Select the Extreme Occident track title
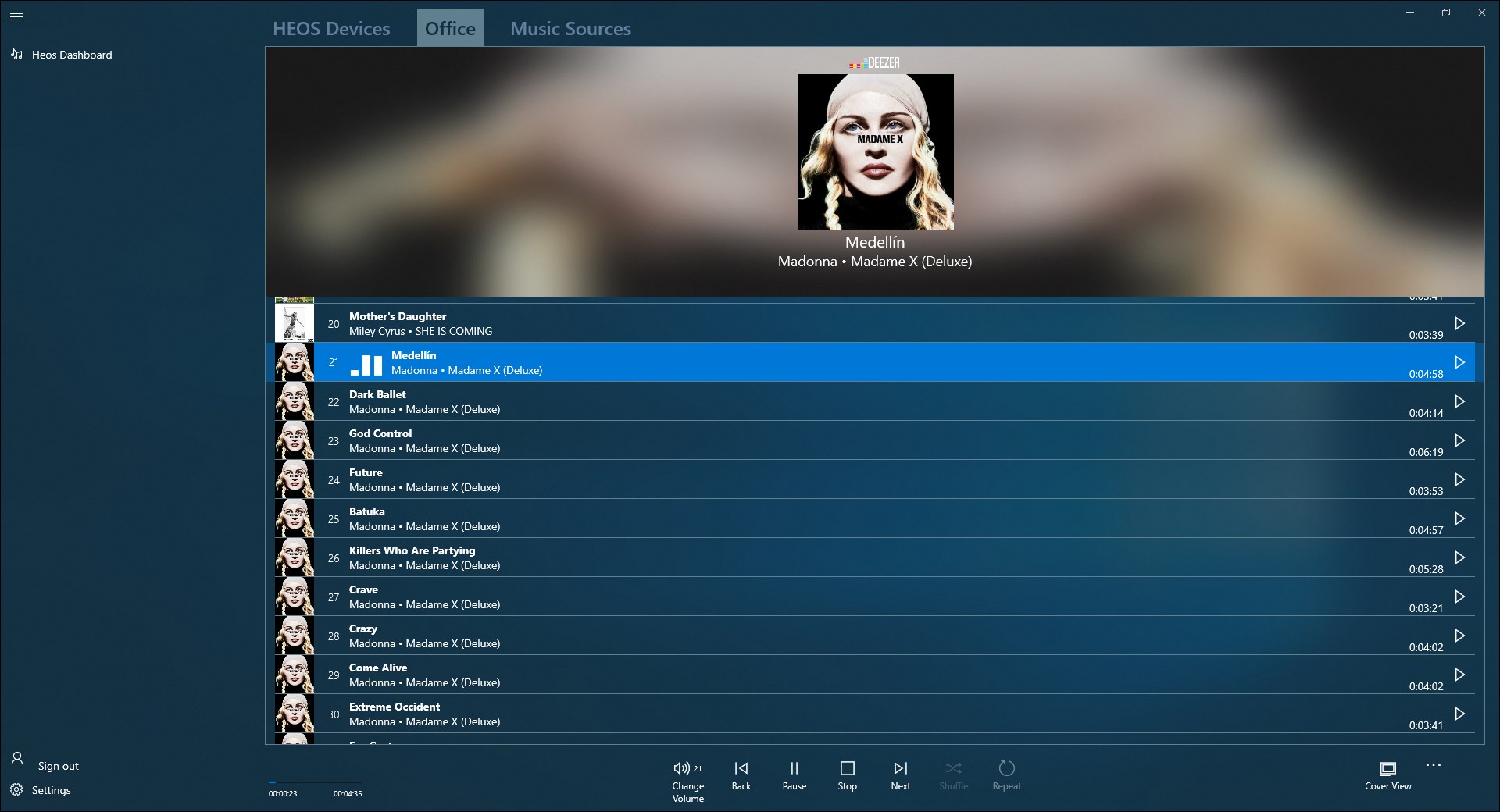The image size is (1500, 812). tap(395, 707)
